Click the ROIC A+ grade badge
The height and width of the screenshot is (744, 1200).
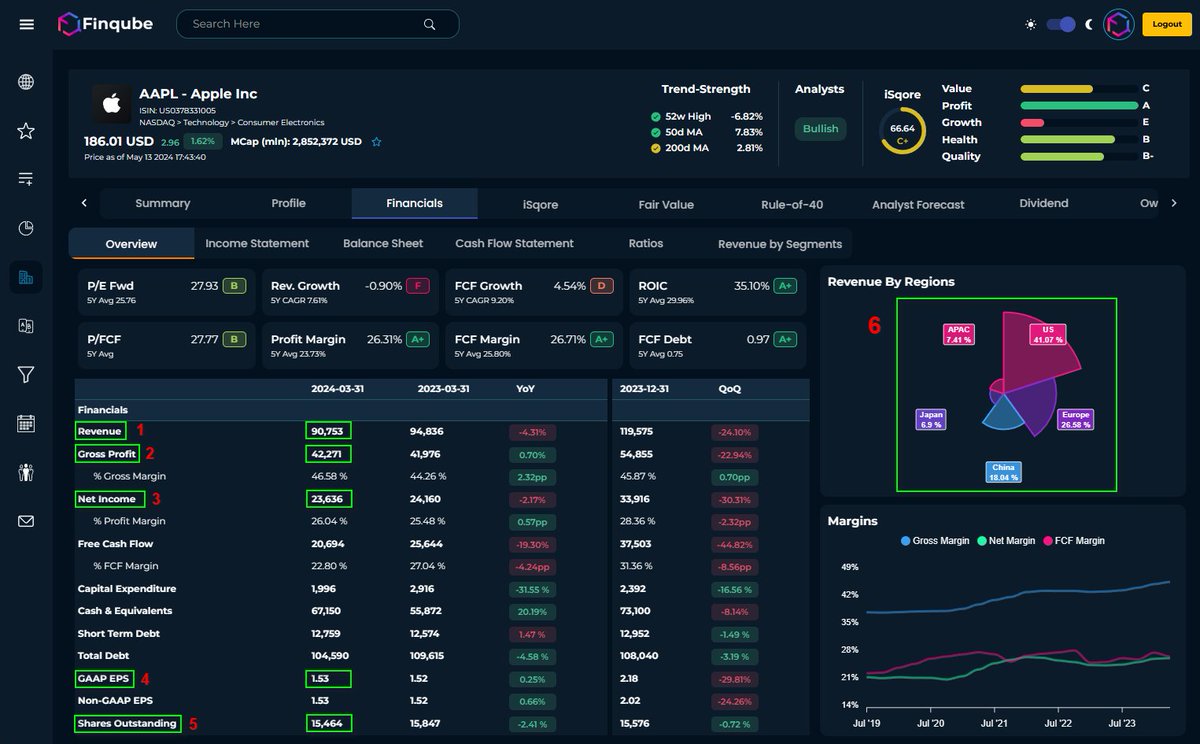[x=785, y=286]
